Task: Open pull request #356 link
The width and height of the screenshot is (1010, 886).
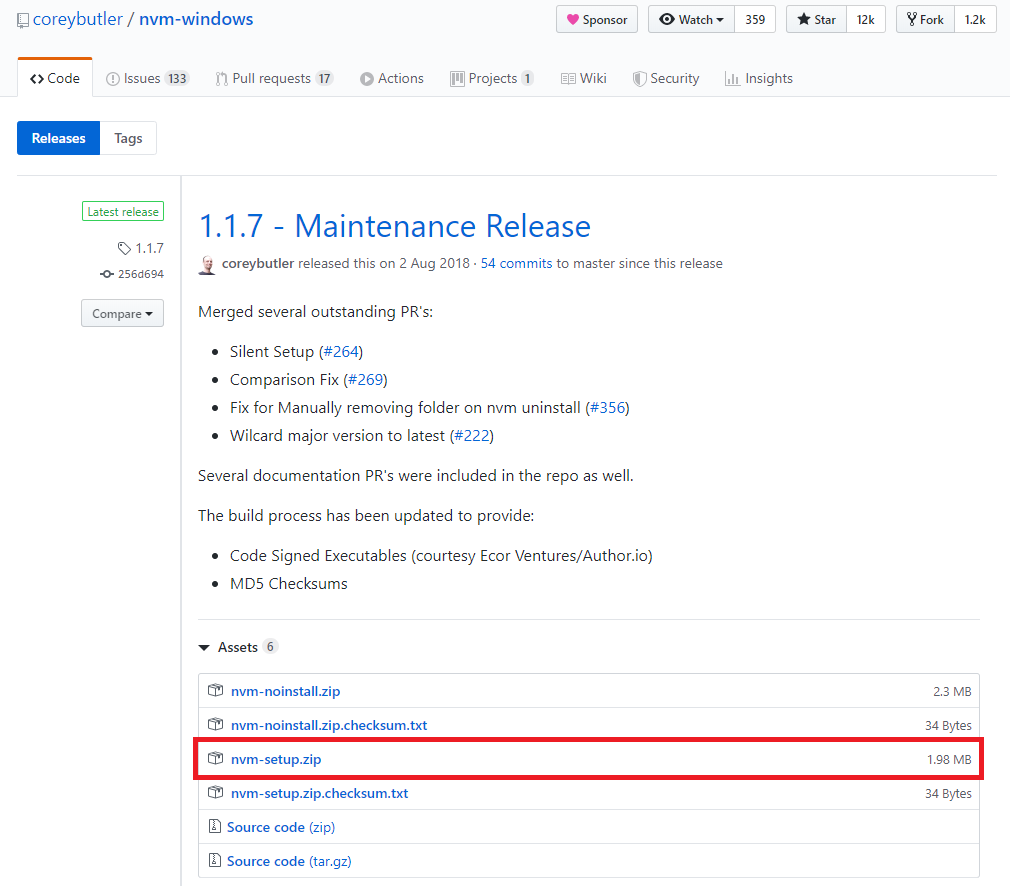Action: click(607, 408)
